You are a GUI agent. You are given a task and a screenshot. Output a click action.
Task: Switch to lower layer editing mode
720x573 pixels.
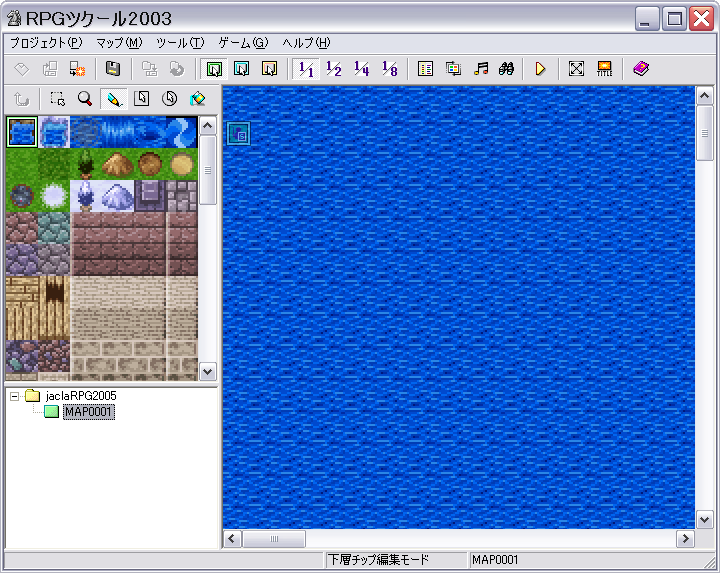coord(213,69)
